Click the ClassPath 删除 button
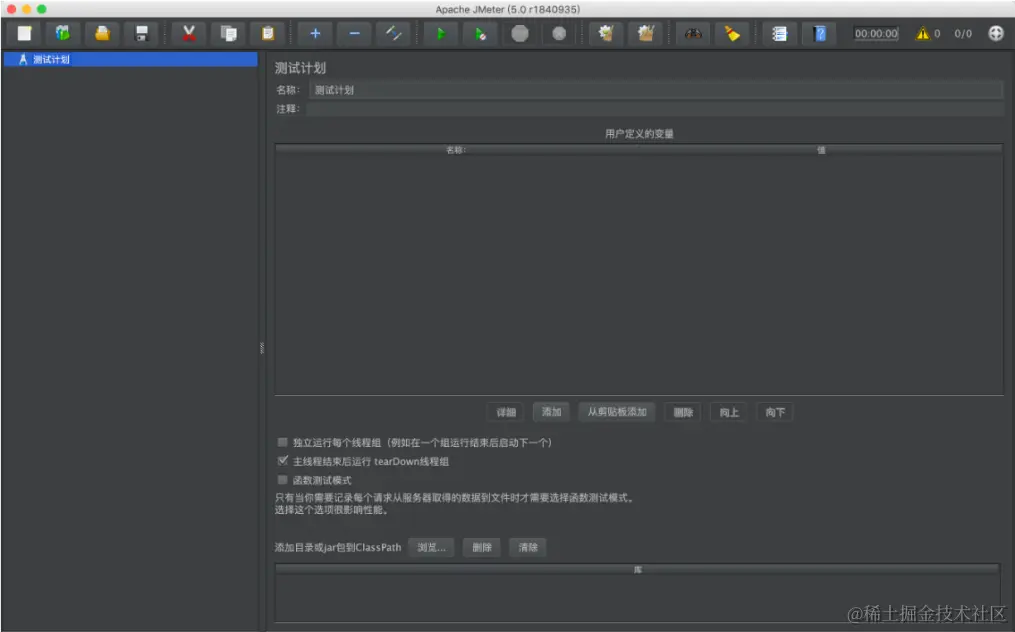 [482, 547]
